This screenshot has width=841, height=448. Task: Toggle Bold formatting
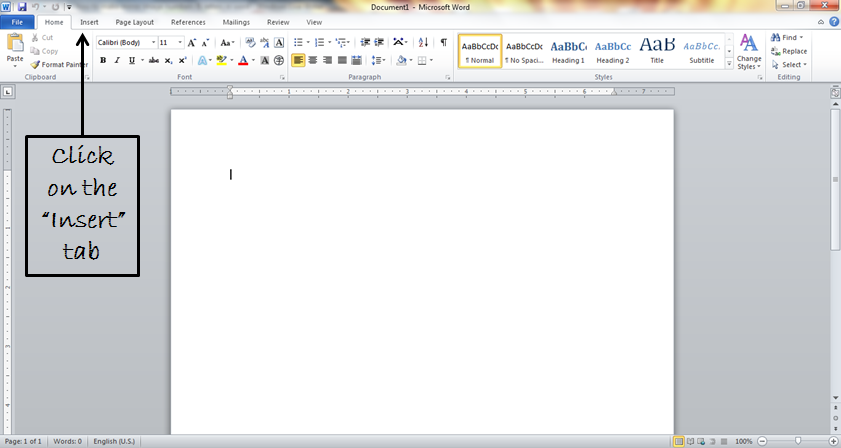103,61
